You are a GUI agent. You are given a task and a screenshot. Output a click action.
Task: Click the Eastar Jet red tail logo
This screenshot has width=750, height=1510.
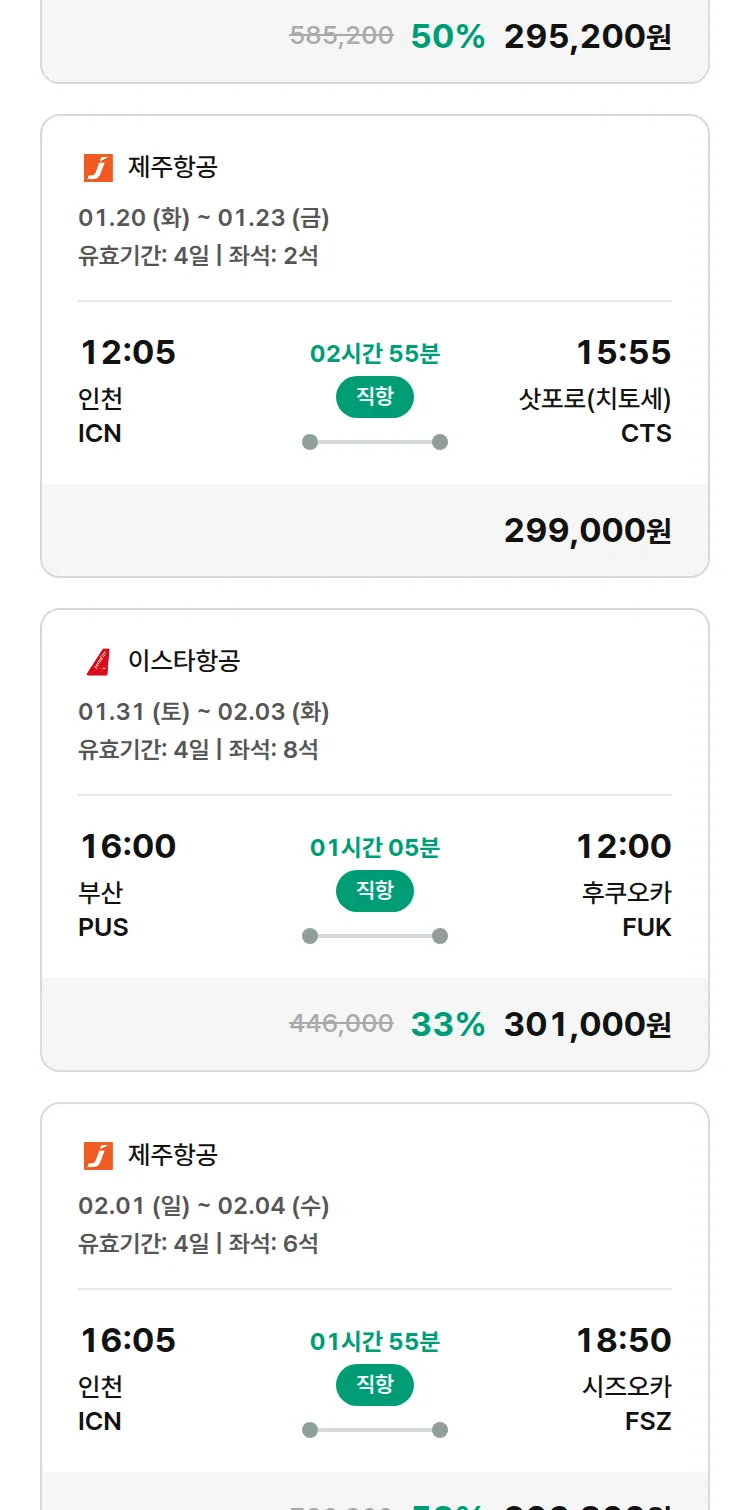coord(98,661)
